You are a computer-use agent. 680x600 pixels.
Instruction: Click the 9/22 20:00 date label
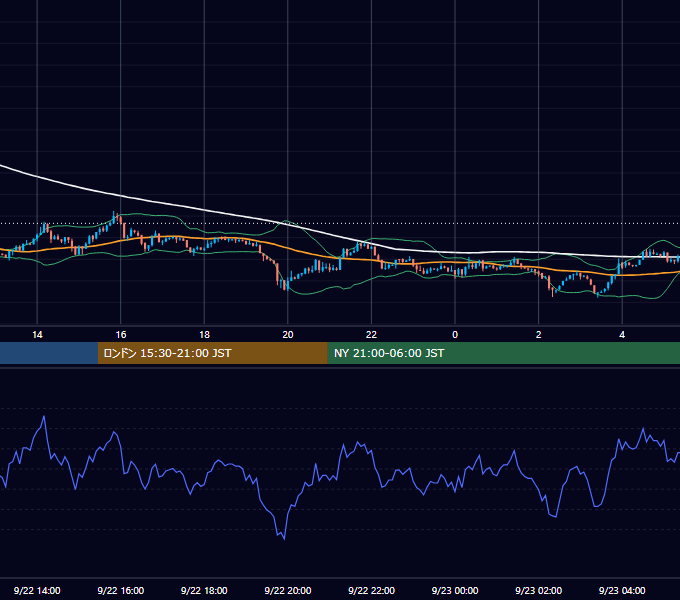(x=288, y=590)
